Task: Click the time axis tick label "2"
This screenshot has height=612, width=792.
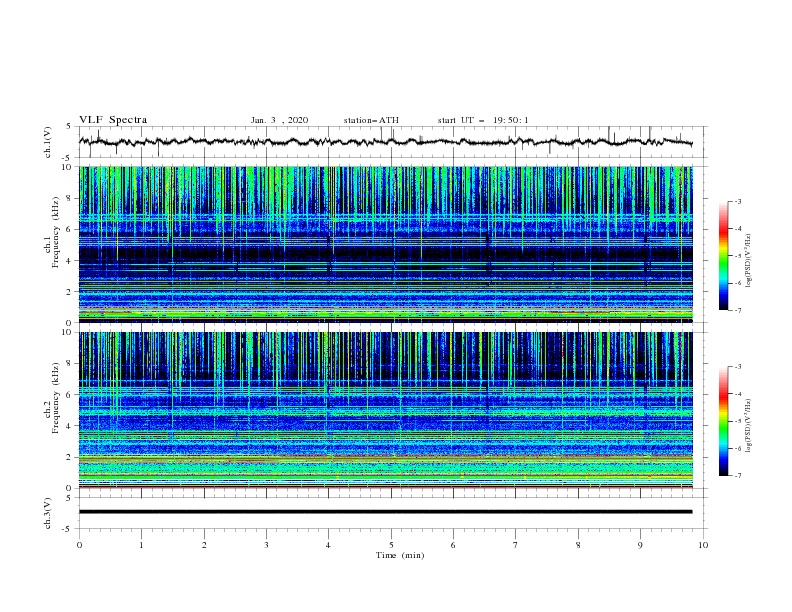Action: pyautogui.click(x=204, y=545)
